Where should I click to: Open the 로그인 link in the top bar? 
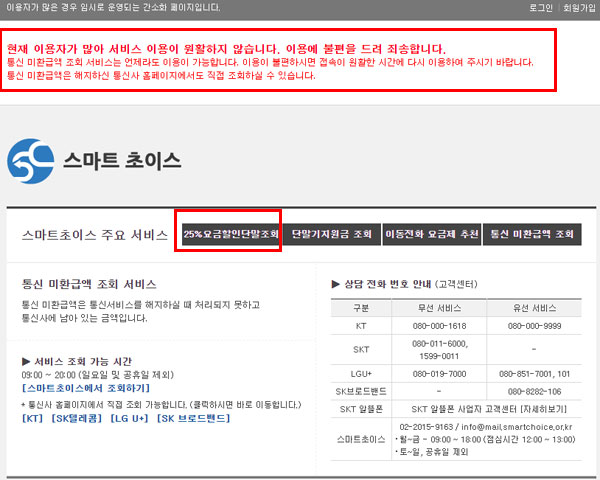[541, 8]
